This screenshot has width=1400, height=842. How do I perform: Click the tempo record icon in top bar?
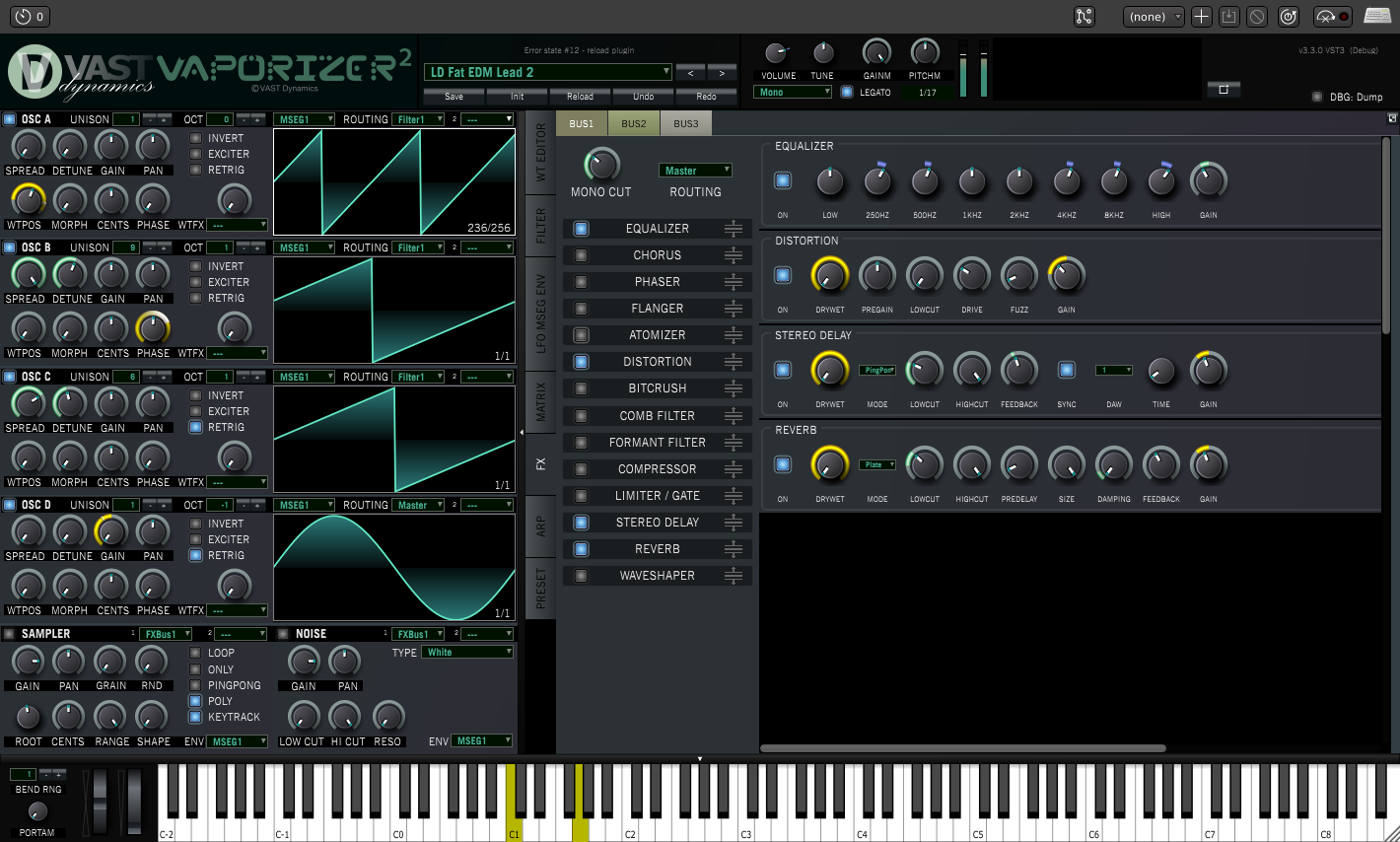[1332, 17]
